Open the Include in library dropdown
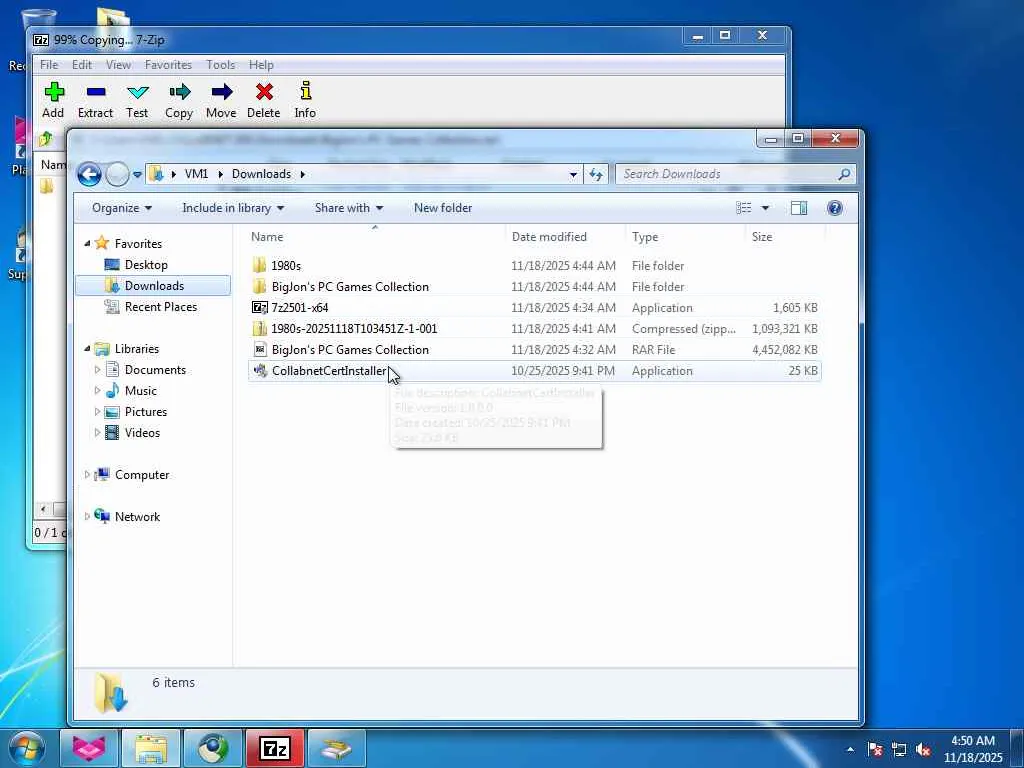 pos(233,208)
